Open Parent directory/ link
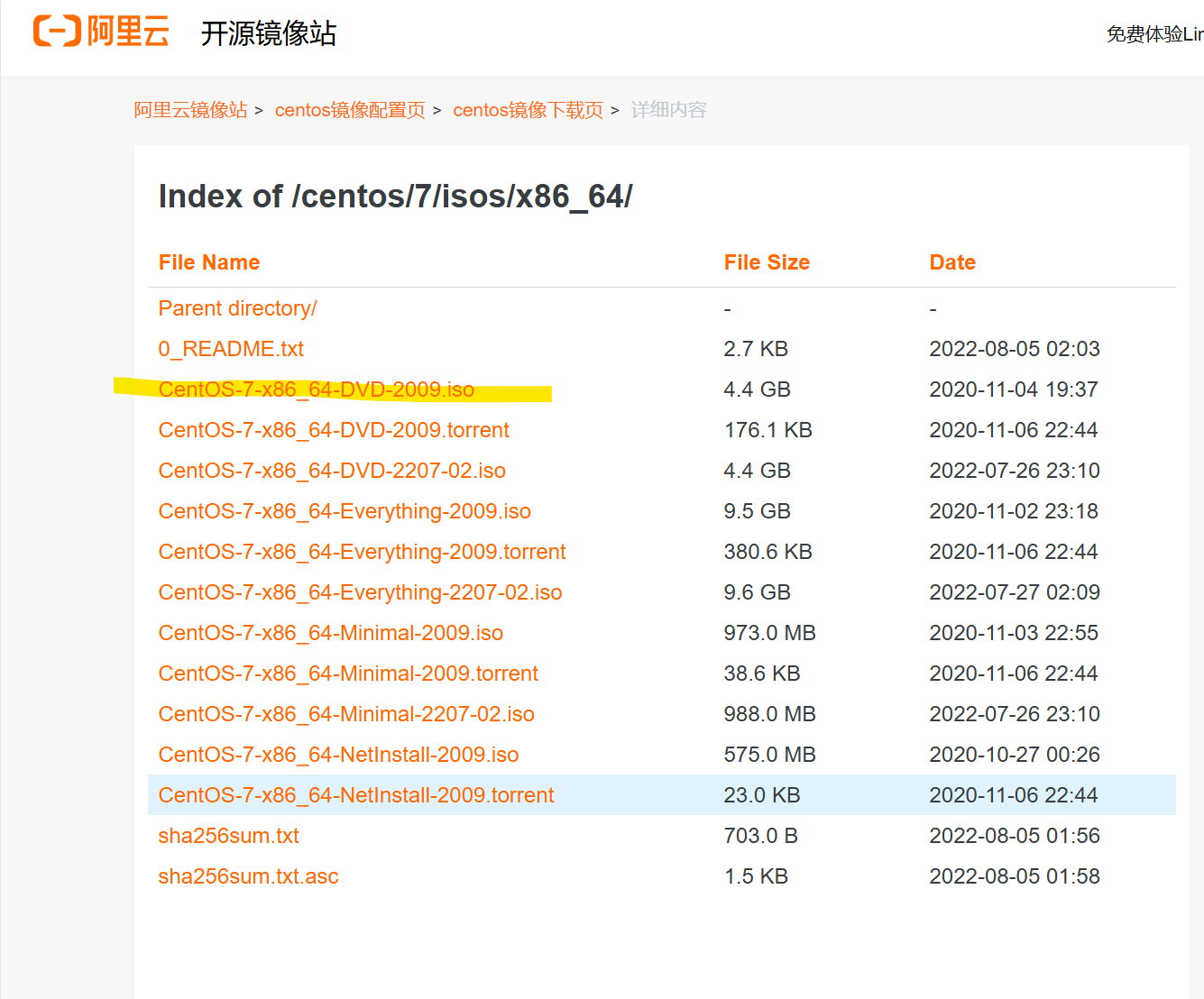 237,308
